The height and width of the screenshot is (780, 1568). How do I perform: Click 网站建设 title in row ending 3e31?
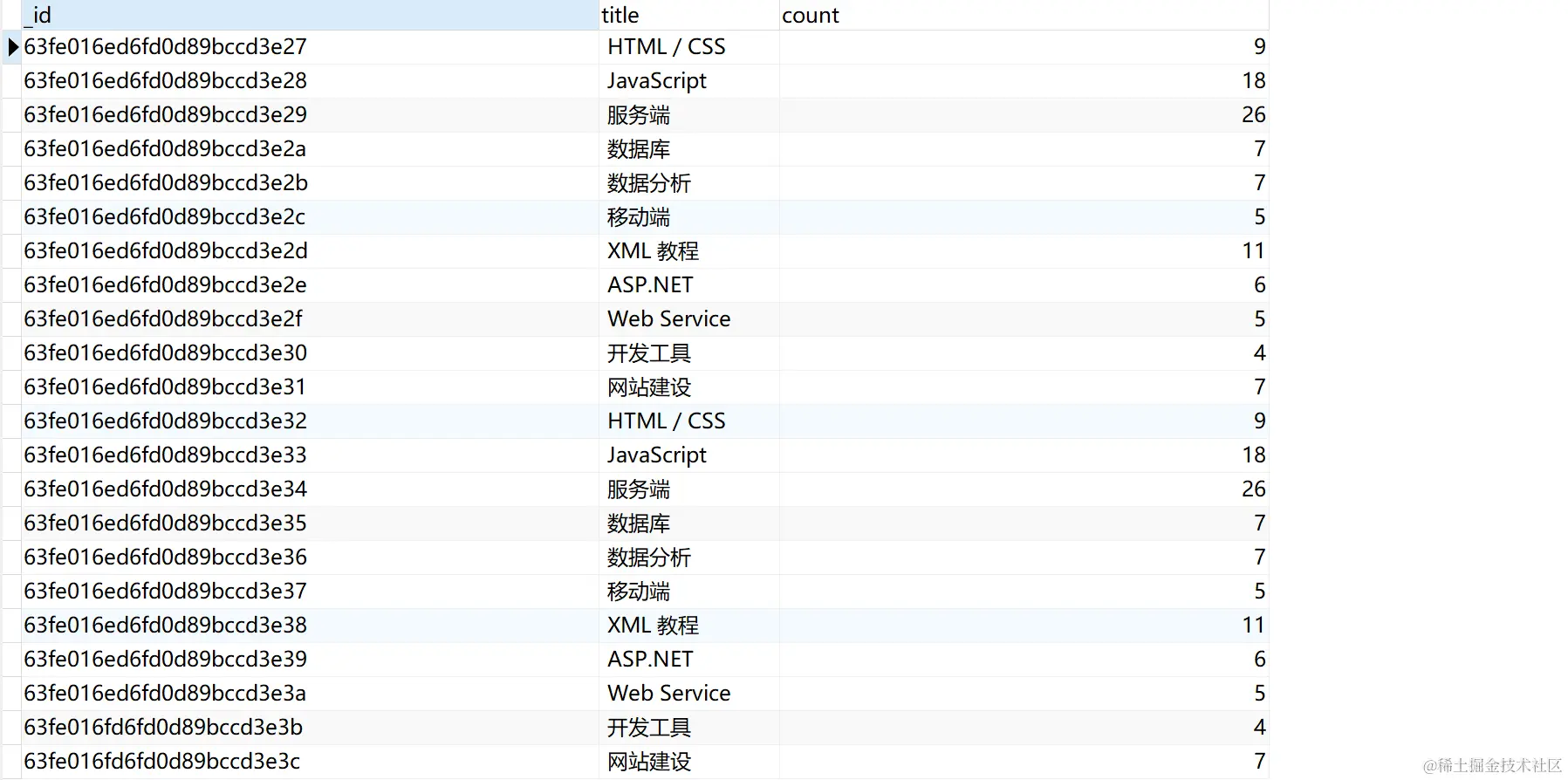688,387
